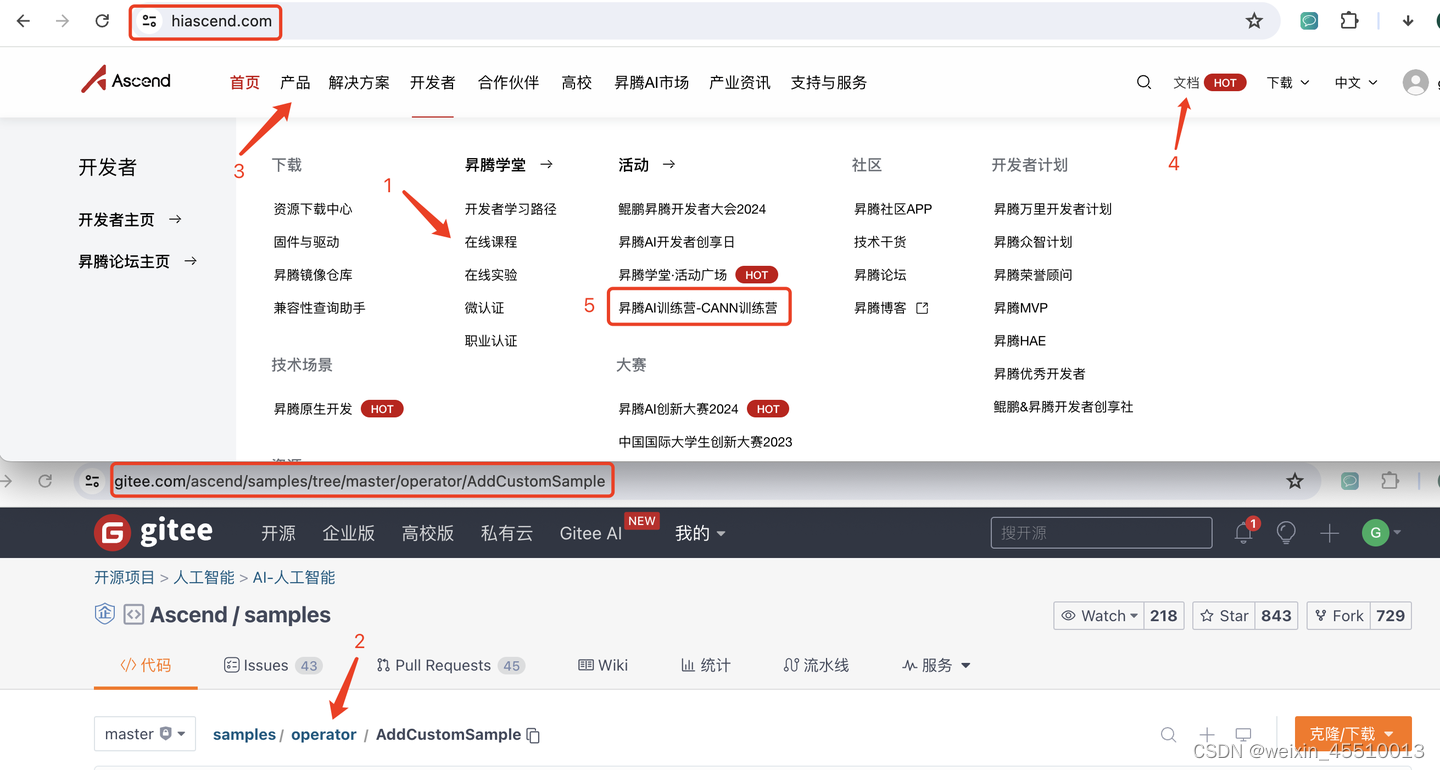The width and height of the screenshot is (1440, 770).
Task: Open gitee notifications bell
Action: coord(1244,533)
